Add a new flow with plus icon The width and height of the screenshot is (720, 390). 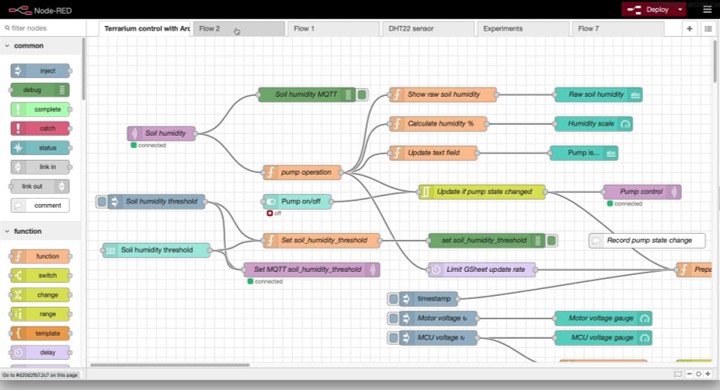pyautogui.click(x=689, y=28)
